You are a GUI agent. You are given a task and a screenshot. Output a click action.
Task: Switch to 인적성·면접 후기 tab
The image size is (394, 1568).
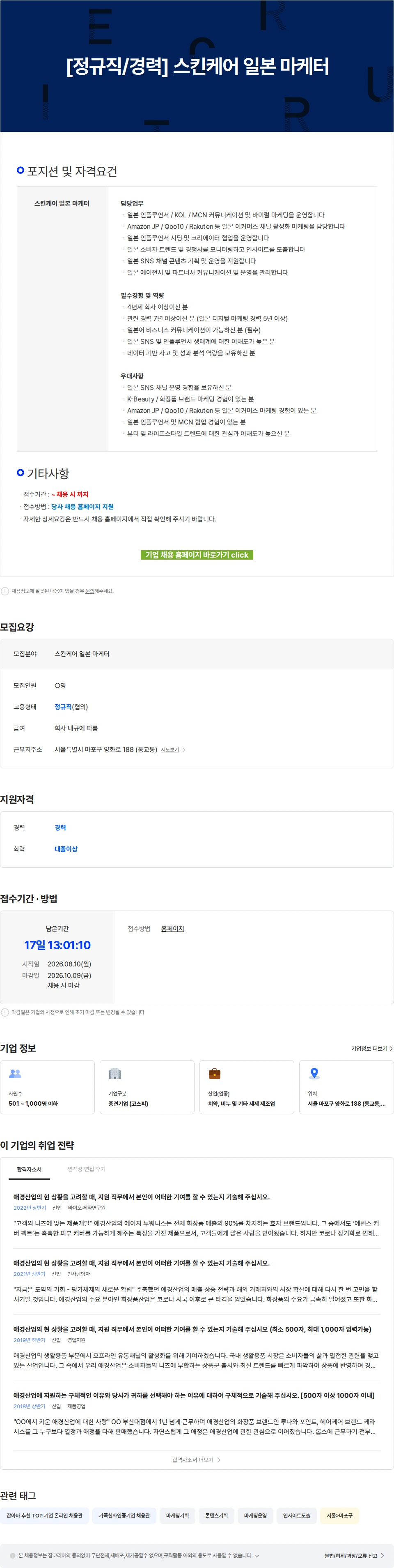click(x=86, y=1169)
